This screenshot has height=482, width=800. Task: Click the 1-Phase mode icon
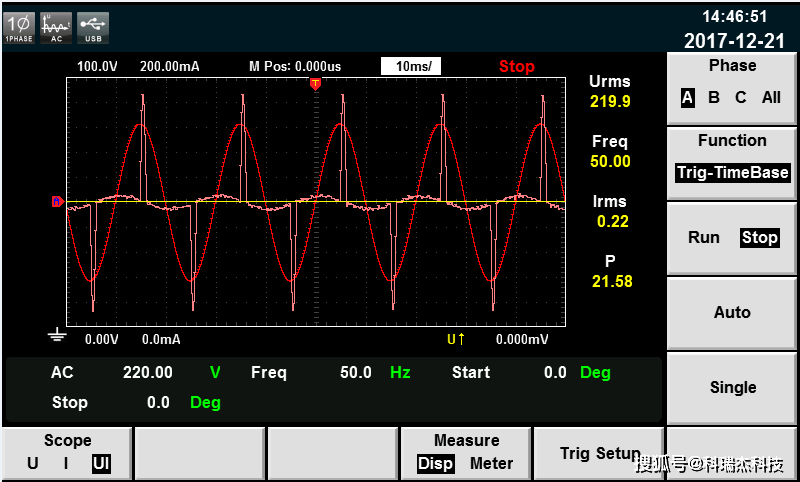tap(19, 26)
